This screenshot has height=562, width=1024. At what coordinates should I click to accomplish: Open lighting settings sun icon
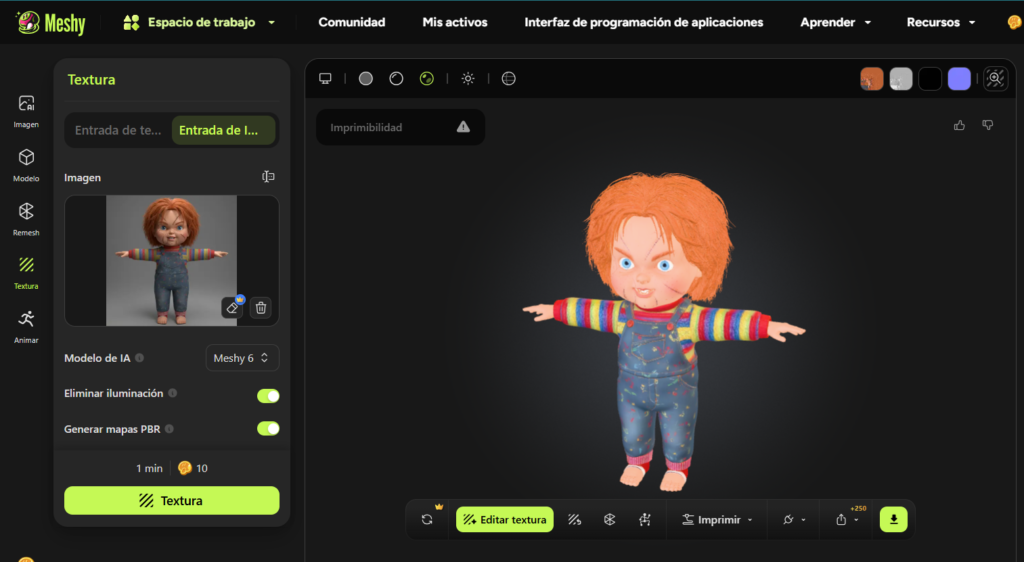click(x=468, y=78)
